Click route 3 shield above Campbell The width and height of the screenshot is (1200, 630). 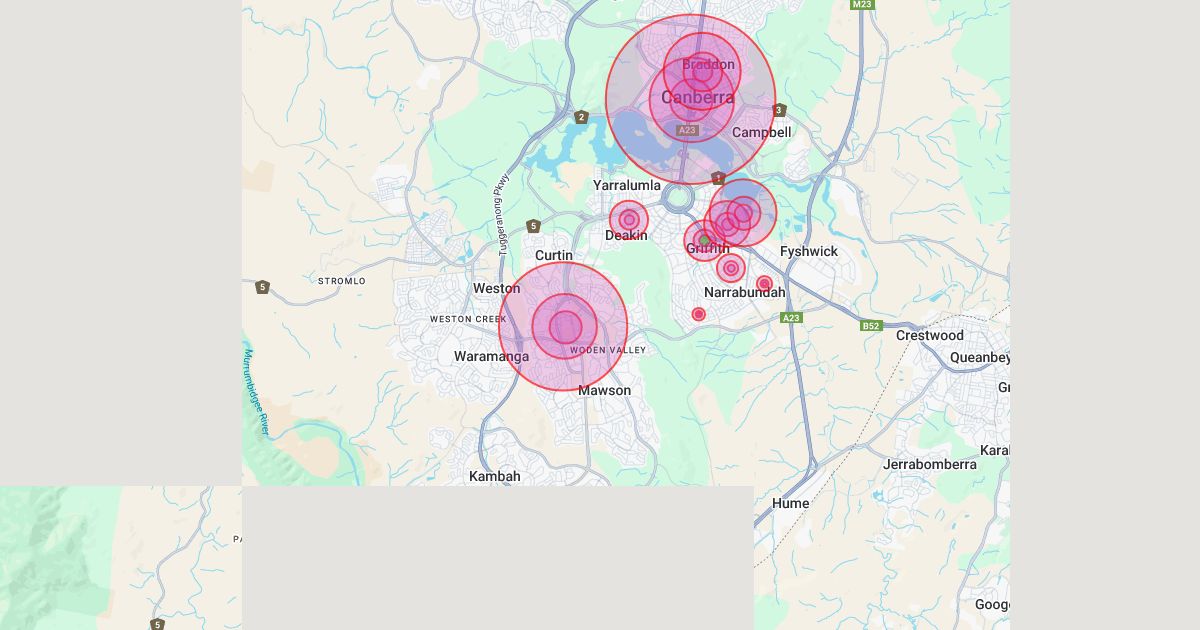click(779, 111)
